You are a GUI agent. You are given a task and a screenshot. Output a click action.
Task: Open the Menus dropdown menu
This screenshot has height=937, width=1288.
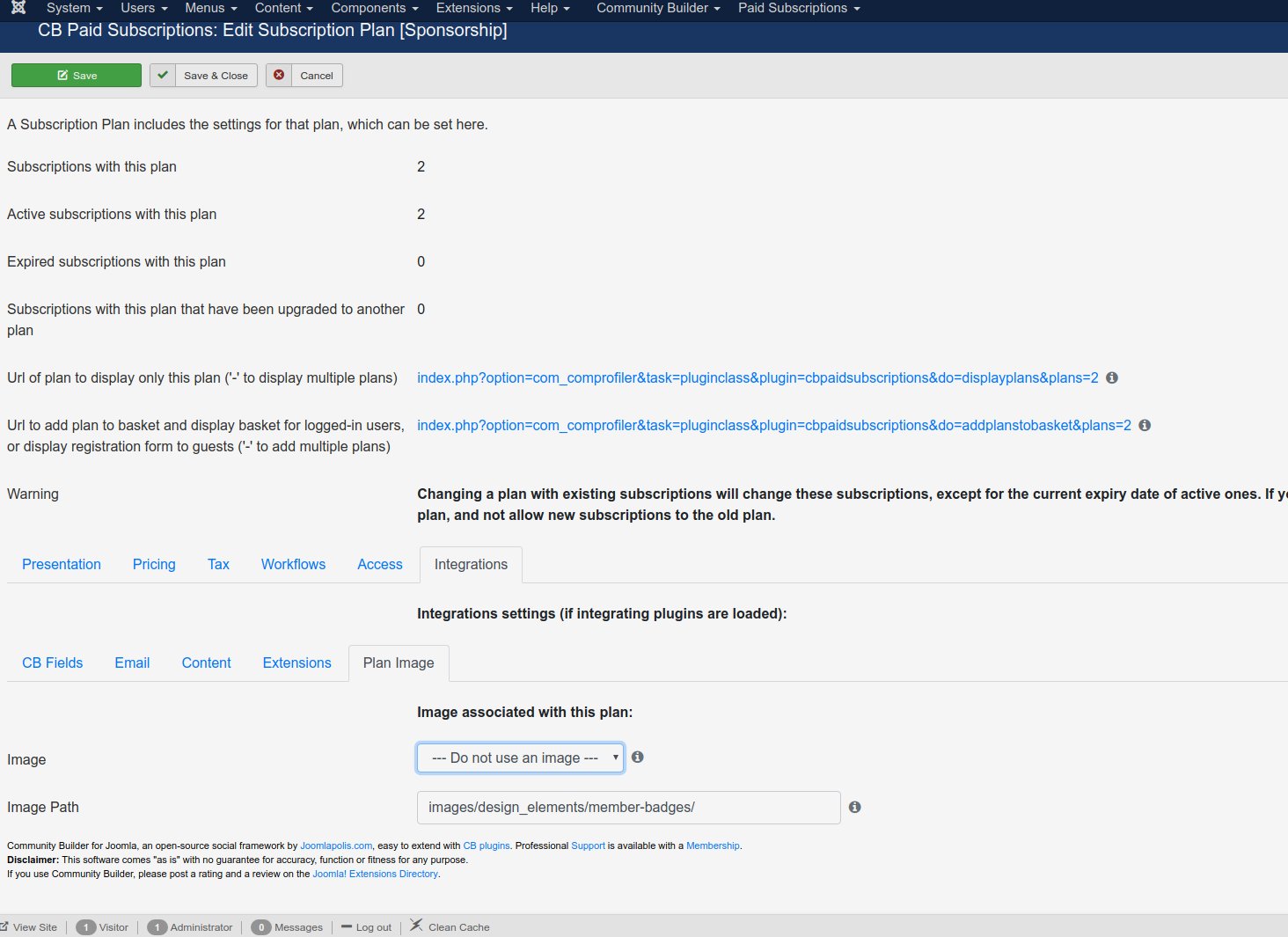[x=211, y=8]
